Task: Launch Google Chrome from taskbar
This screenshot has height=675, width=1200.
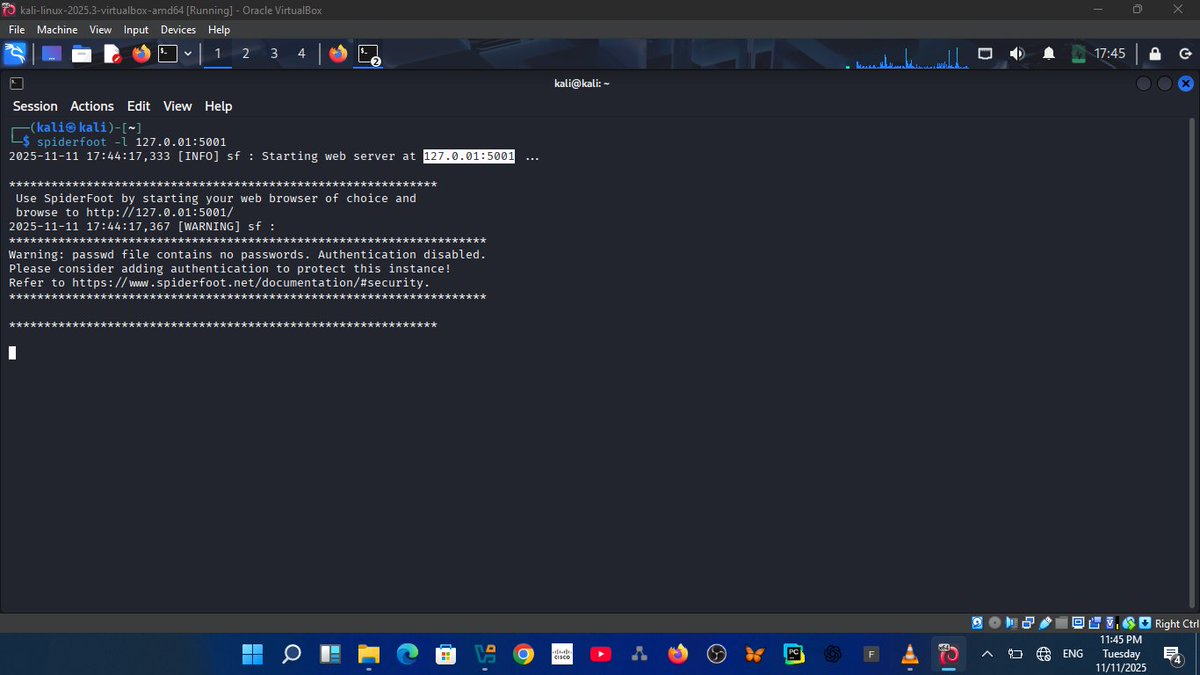Action: click(523, 654)
